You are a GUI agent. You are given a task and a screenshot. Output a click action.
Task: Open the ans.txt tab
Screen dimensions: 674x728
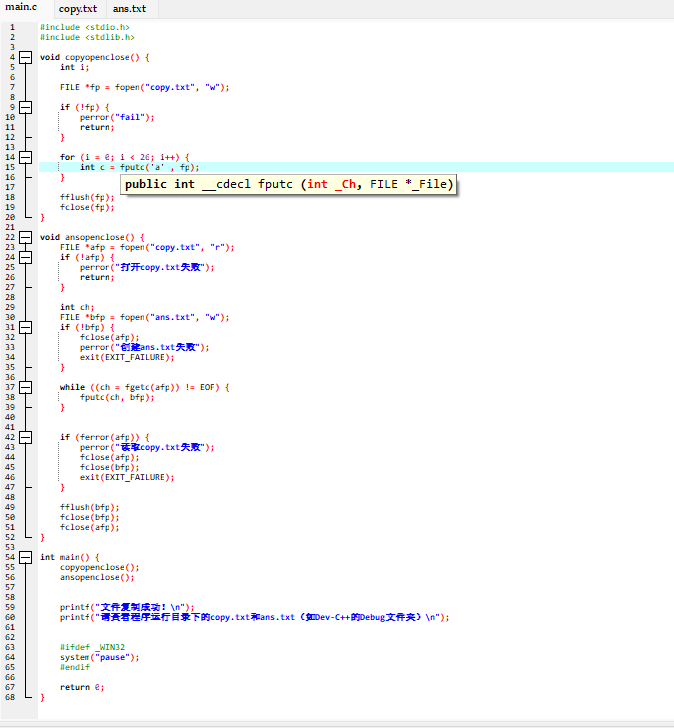[x=130, y=9]
